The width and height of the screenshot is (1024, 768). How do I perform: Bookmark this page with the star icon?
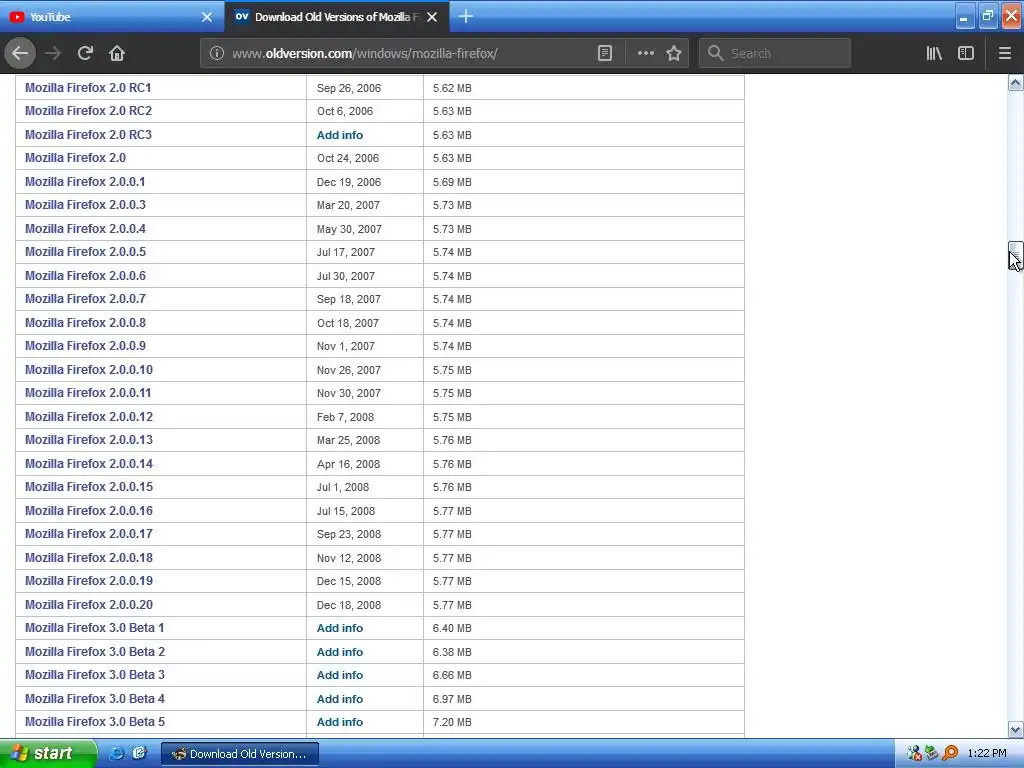(674, 53)
